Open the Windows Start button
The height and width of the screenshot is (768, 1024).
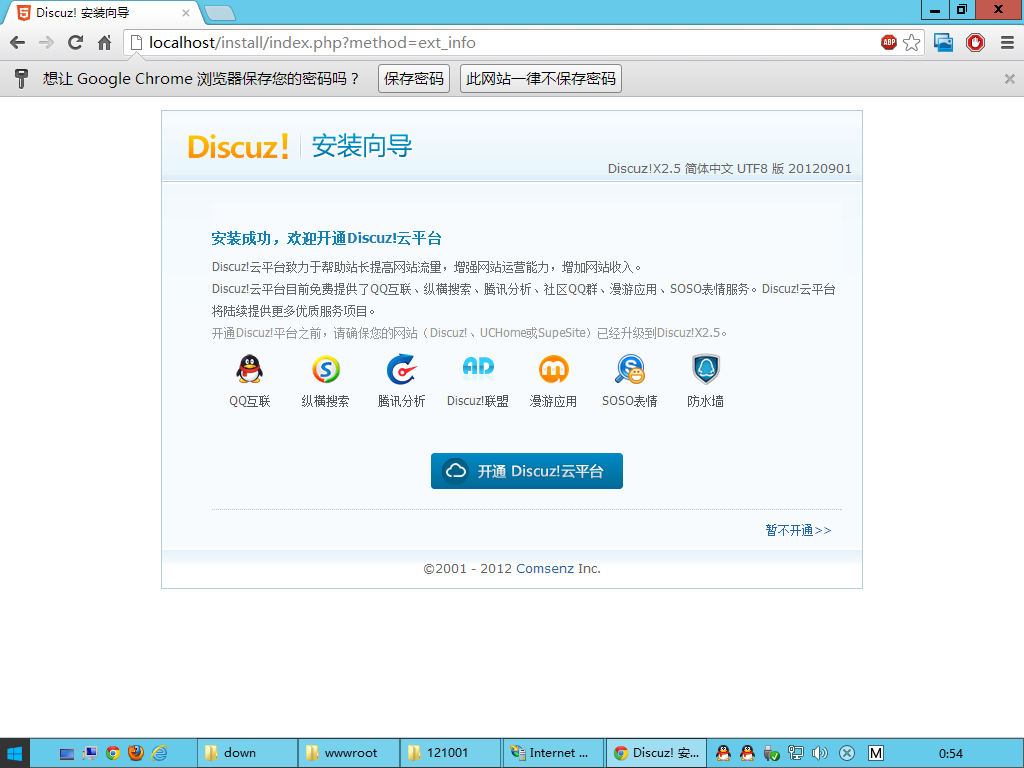click(14, 753)
